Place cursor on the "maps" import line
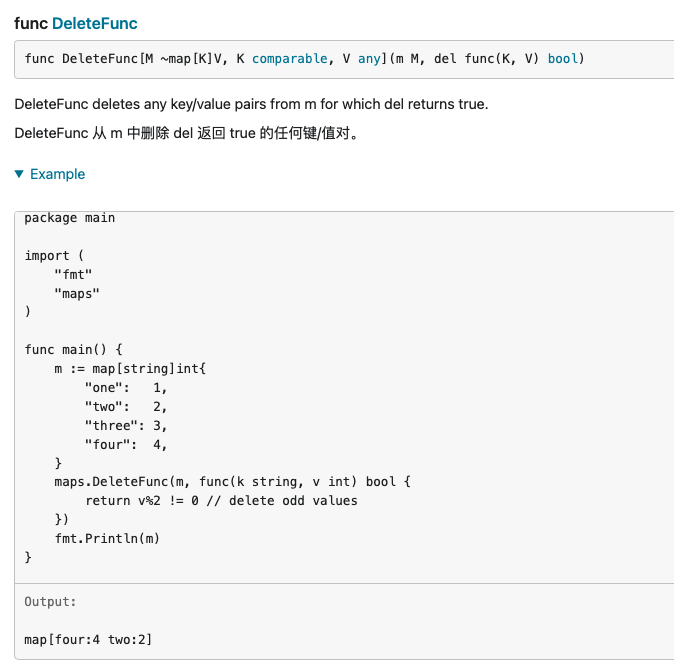 pyautogui.click(x=77, y=293)
